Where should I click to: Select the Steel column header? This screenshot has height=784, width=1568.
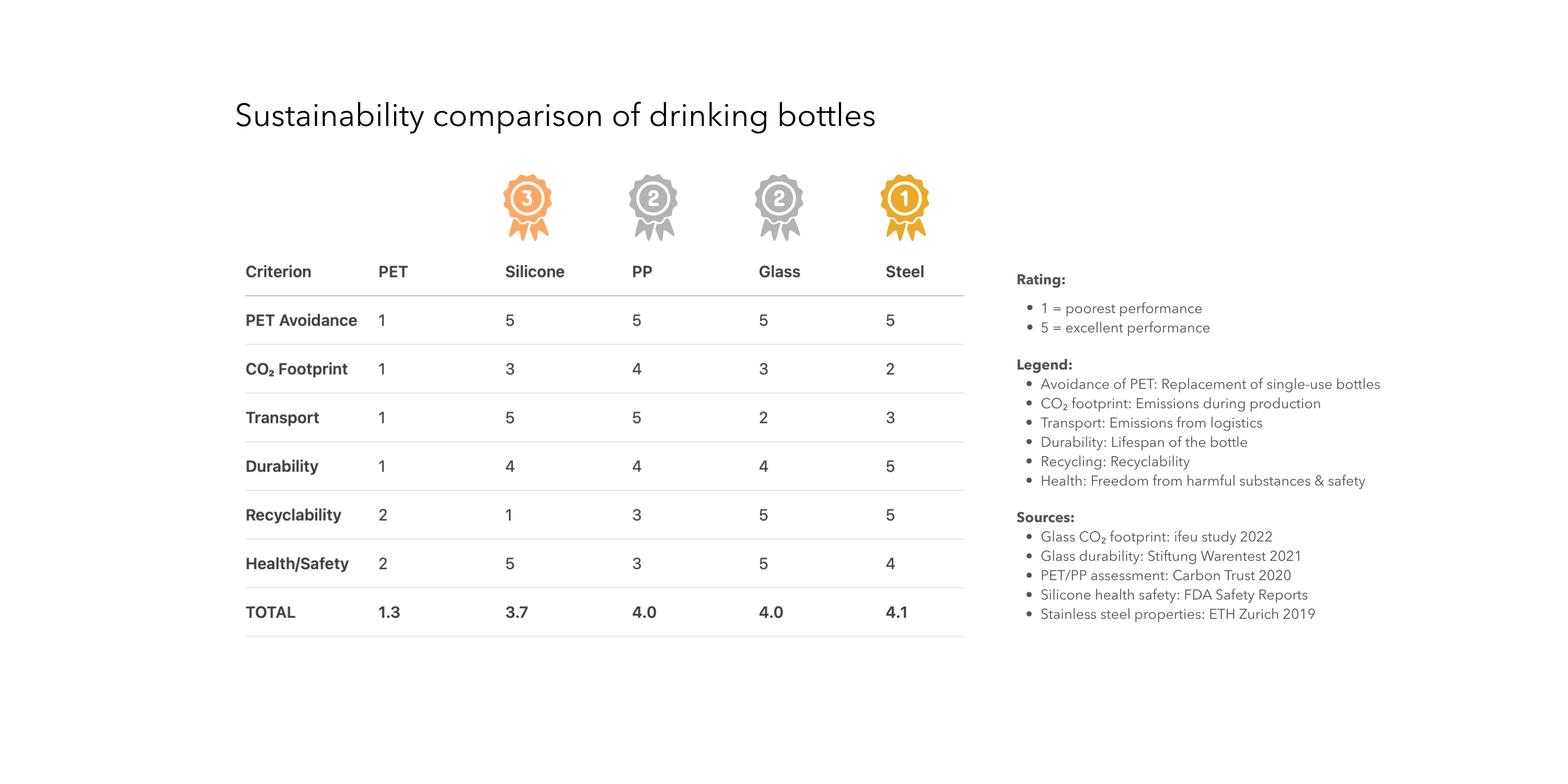point(905,271)
